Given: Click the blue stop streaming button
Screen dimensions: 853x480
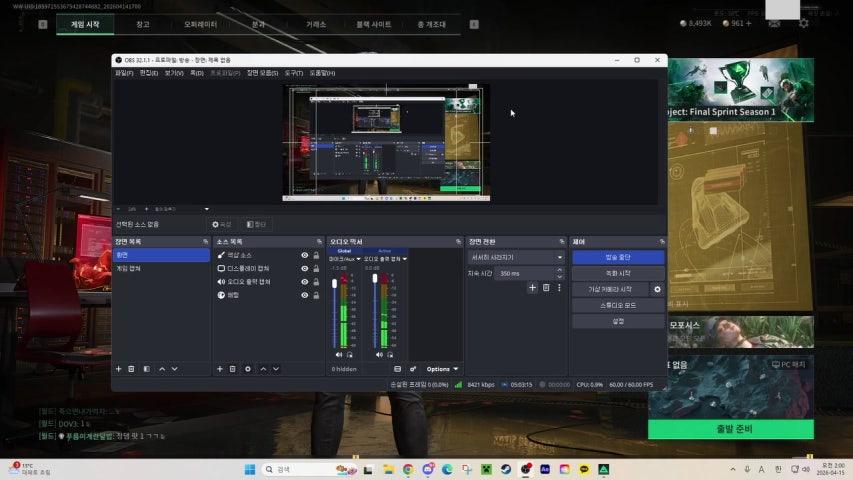Looking at the screenshot, I should pos(618,257).
